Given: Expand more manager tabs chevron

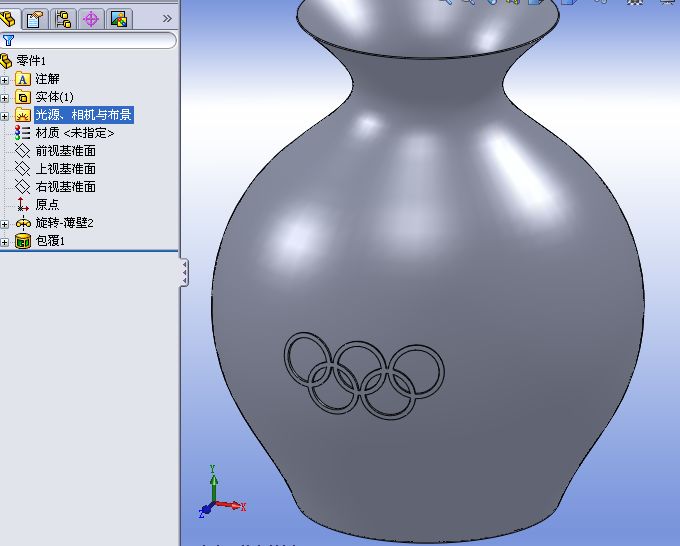Looking at the screenshot, I should point(167,19).
